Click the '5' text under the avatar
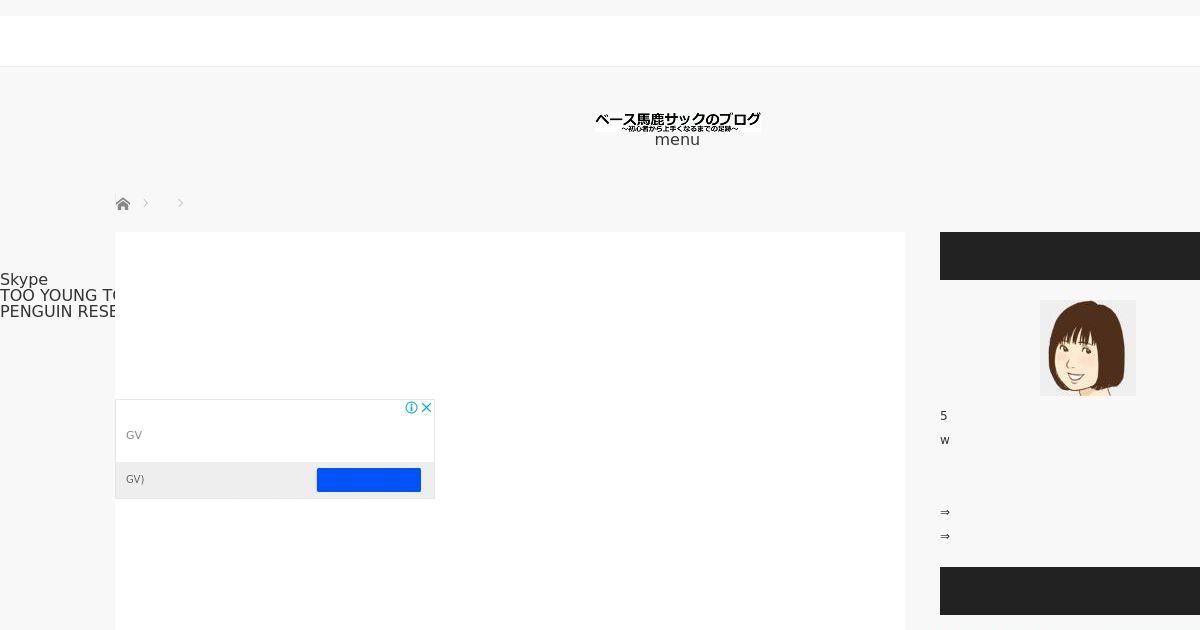 [x=944, y=416]
